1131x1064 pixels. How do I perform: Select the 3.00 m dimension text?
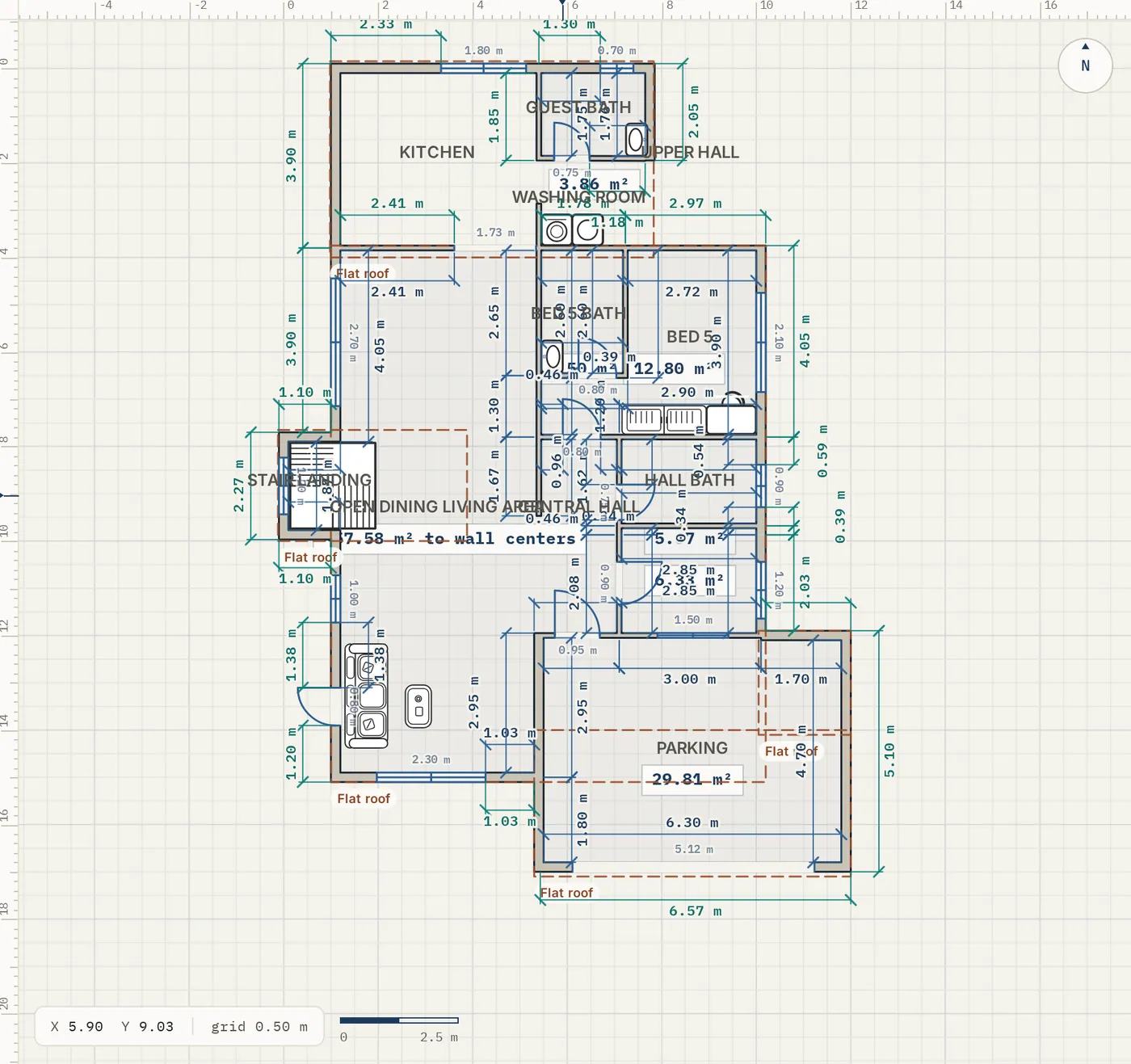tap(690, 679)
